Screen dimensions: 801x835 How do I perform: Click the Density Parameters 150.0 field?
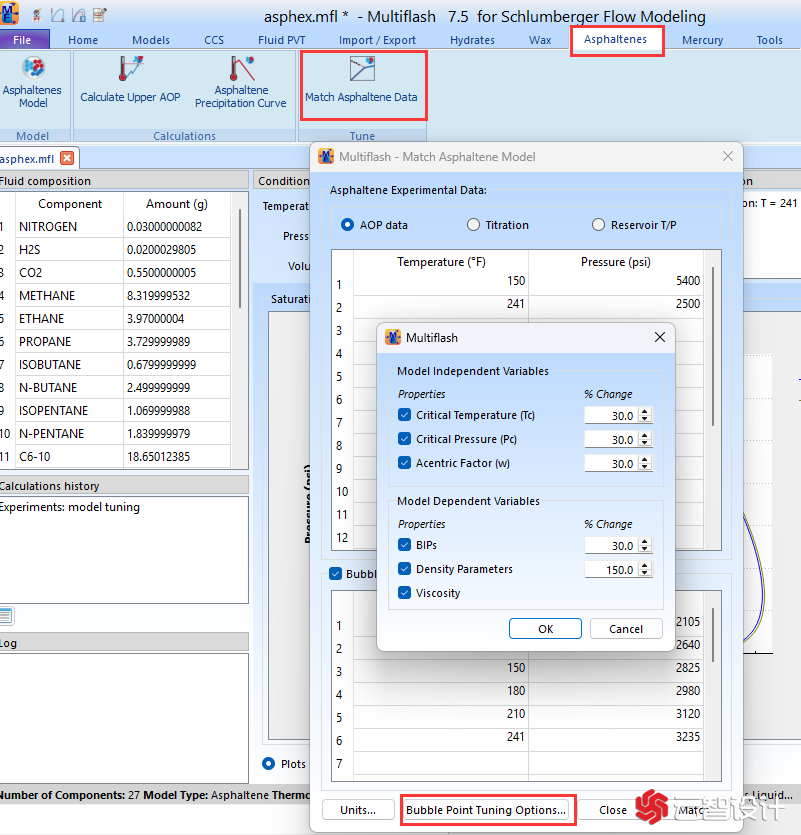(x=611, y=569)
